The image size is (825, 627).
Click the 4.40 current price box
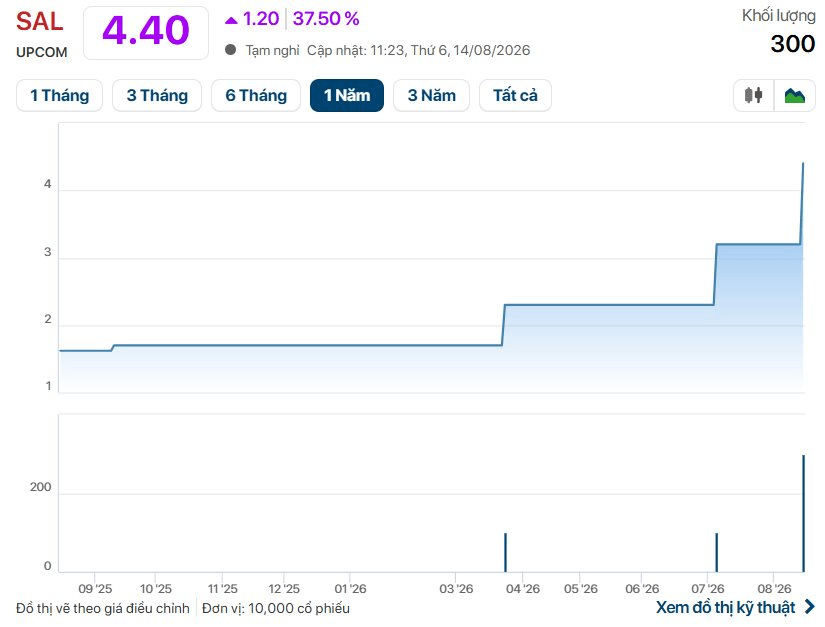click(x=146, y=32)
